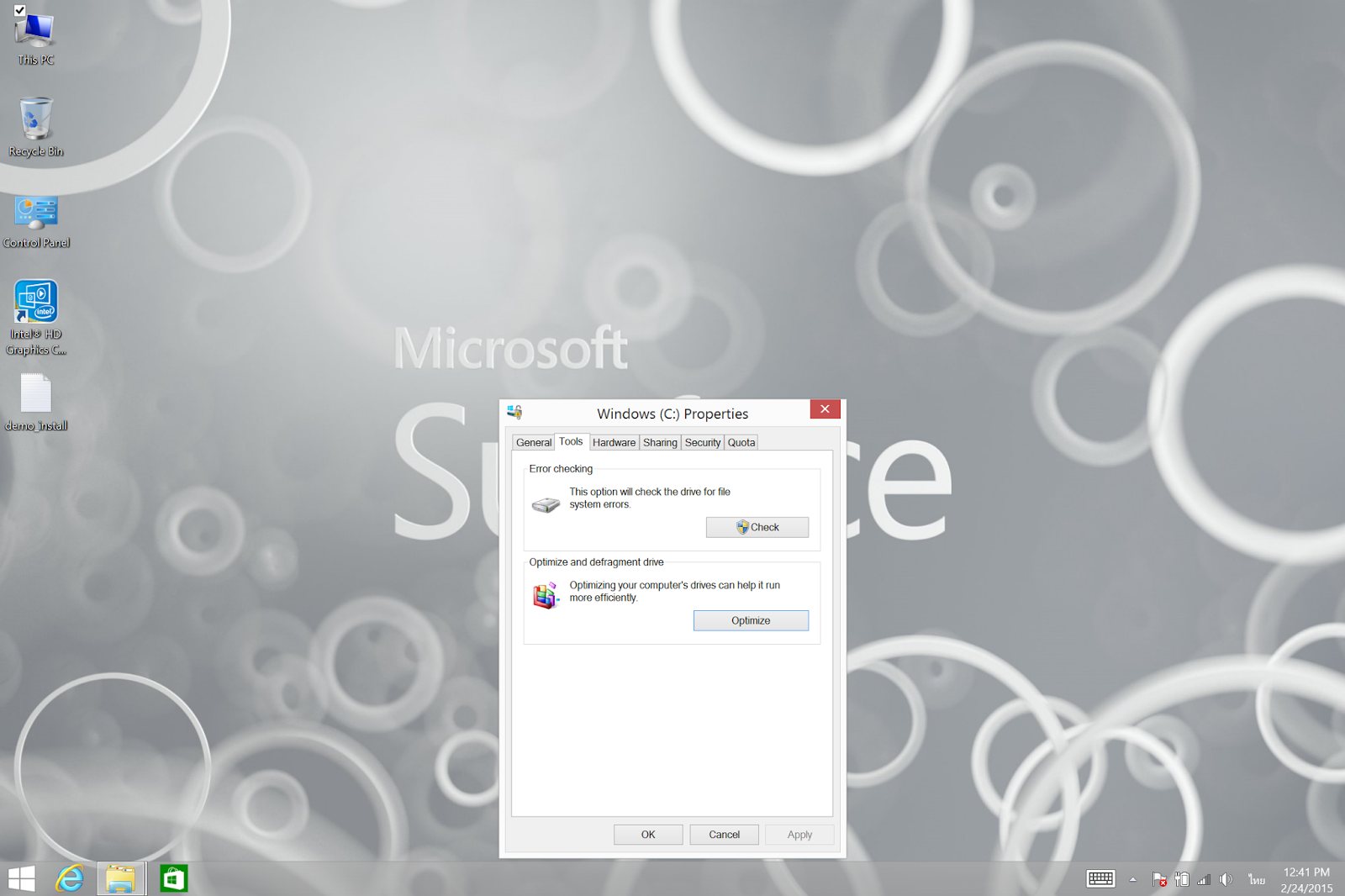Show hidden tray icons arrow
Screen dimensions: 1345x896
[1133, 879]
